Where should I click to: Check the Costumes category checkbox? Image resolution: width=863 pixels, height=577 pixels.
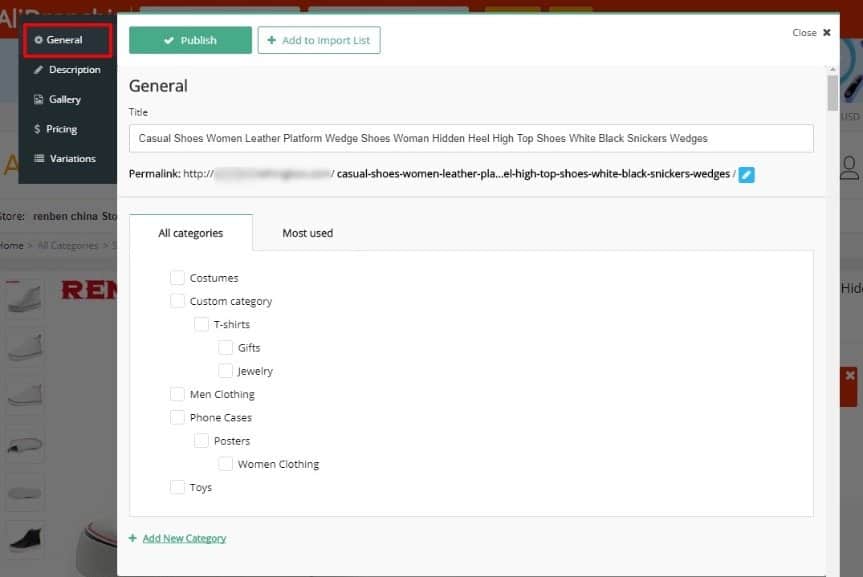[177, 278]
